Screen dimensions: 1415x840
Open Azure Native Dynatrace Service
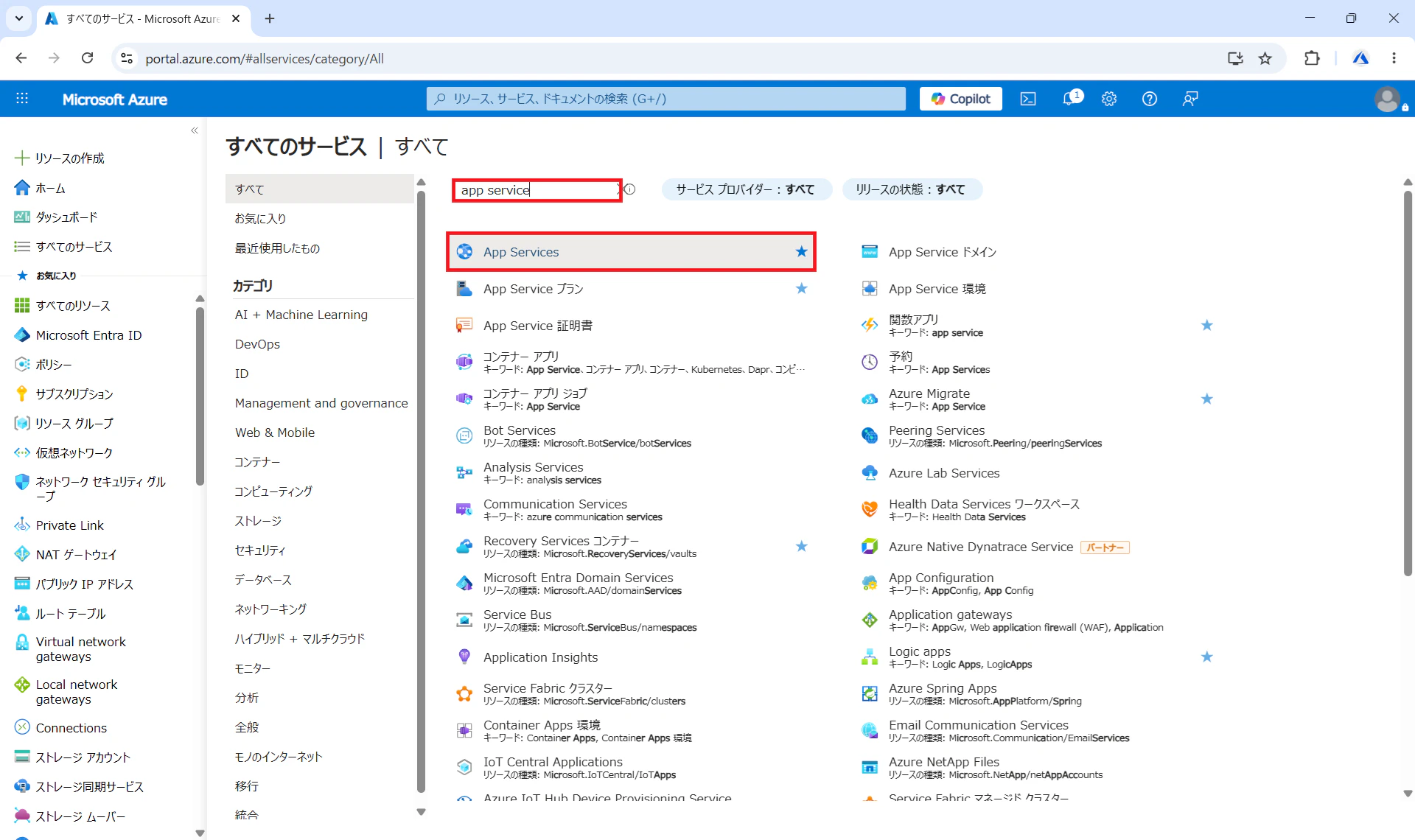tap(981, 547)
